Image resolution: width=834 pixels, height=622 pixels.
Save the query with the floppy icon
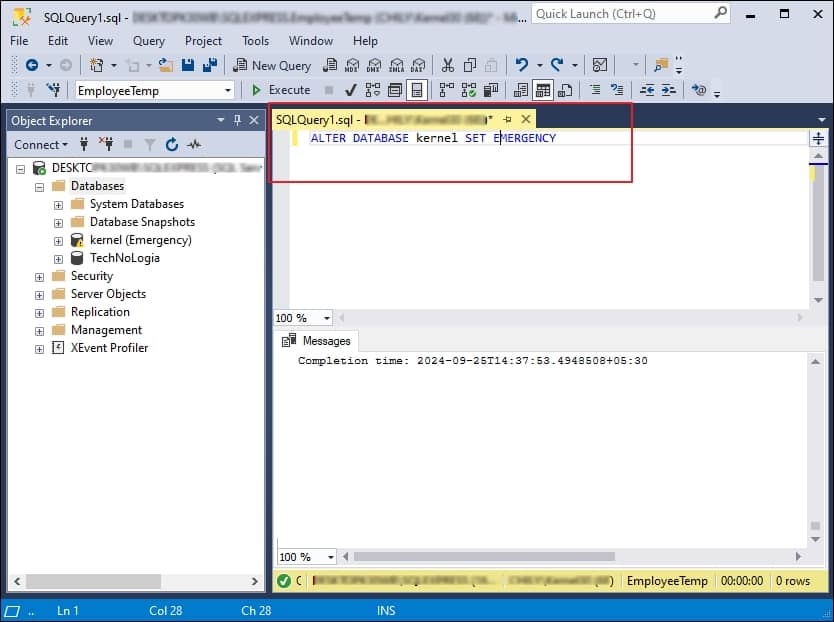pyautogui.click(x=188, y=65)
